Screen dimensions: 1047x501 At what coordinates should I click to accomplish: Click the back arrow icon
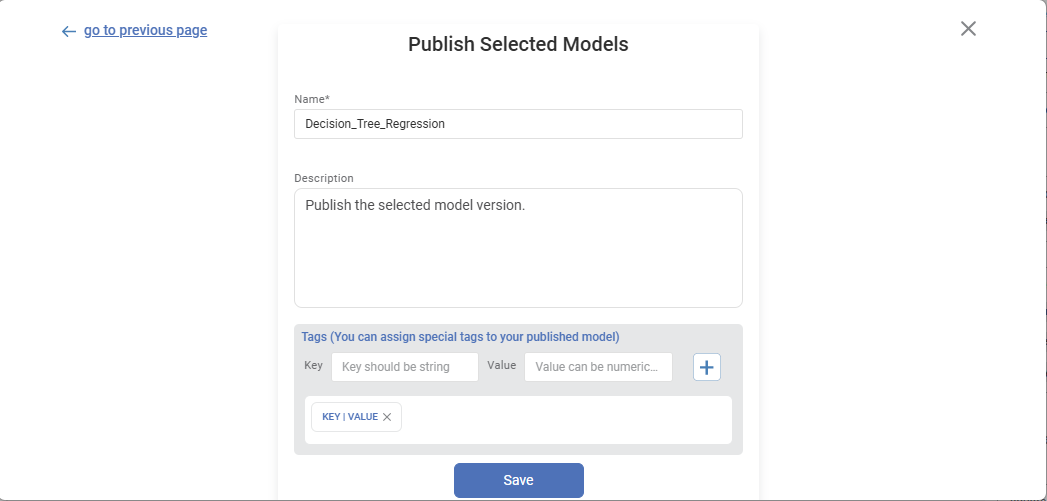pos(68,31)
